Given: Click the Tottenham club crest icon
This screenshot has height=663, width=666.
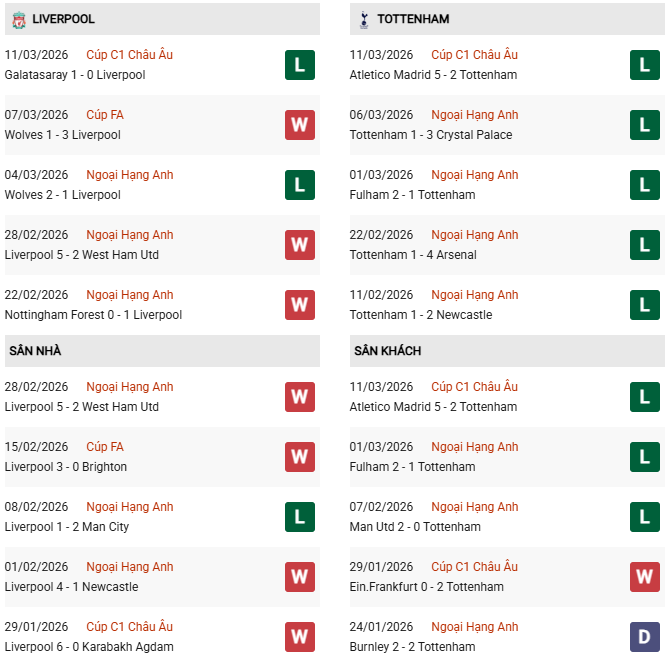Looking at the screenshot, I should (x=363, y=19).
